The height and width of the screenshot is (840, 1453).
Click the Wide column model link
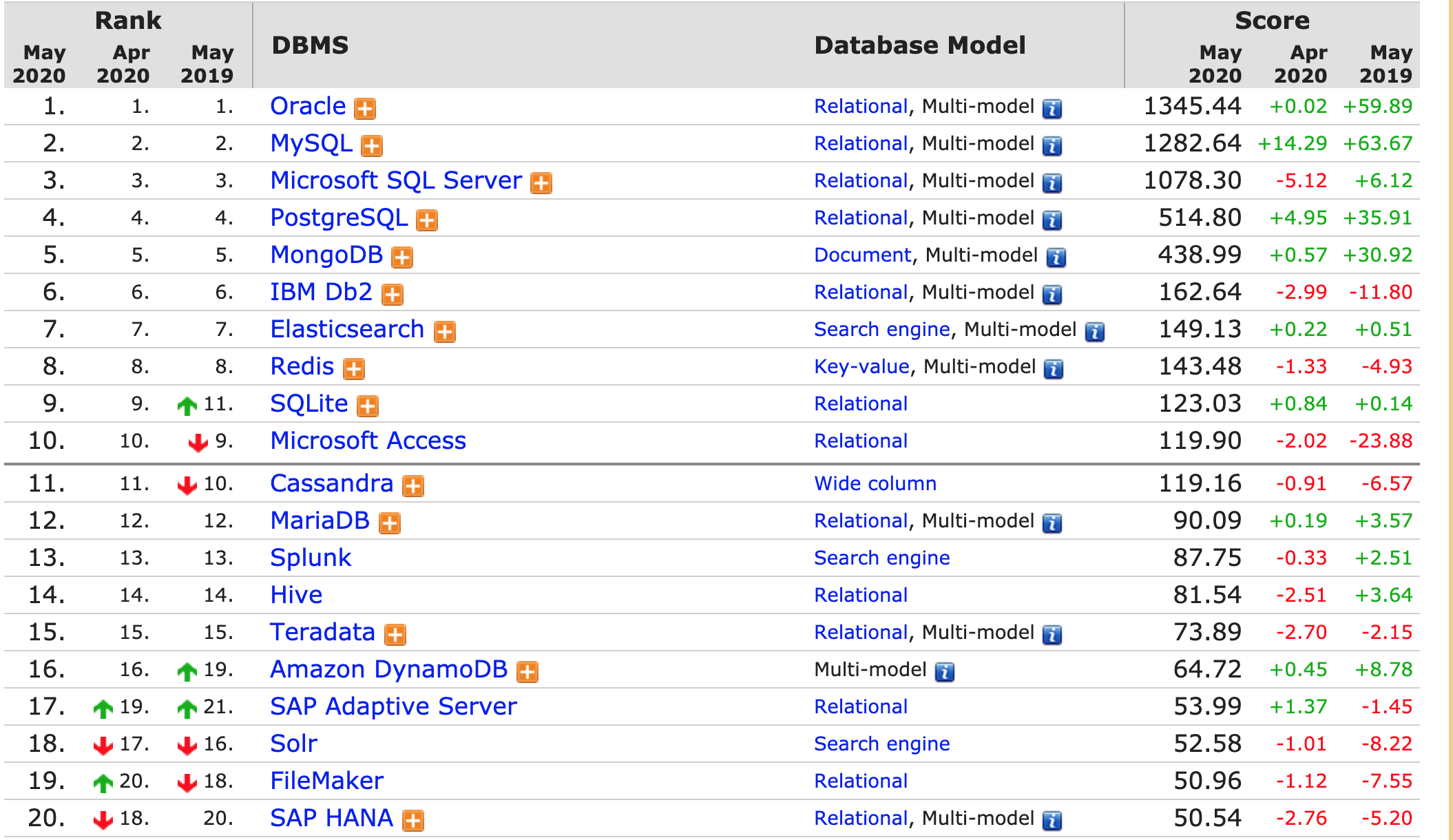pos(875,483)
